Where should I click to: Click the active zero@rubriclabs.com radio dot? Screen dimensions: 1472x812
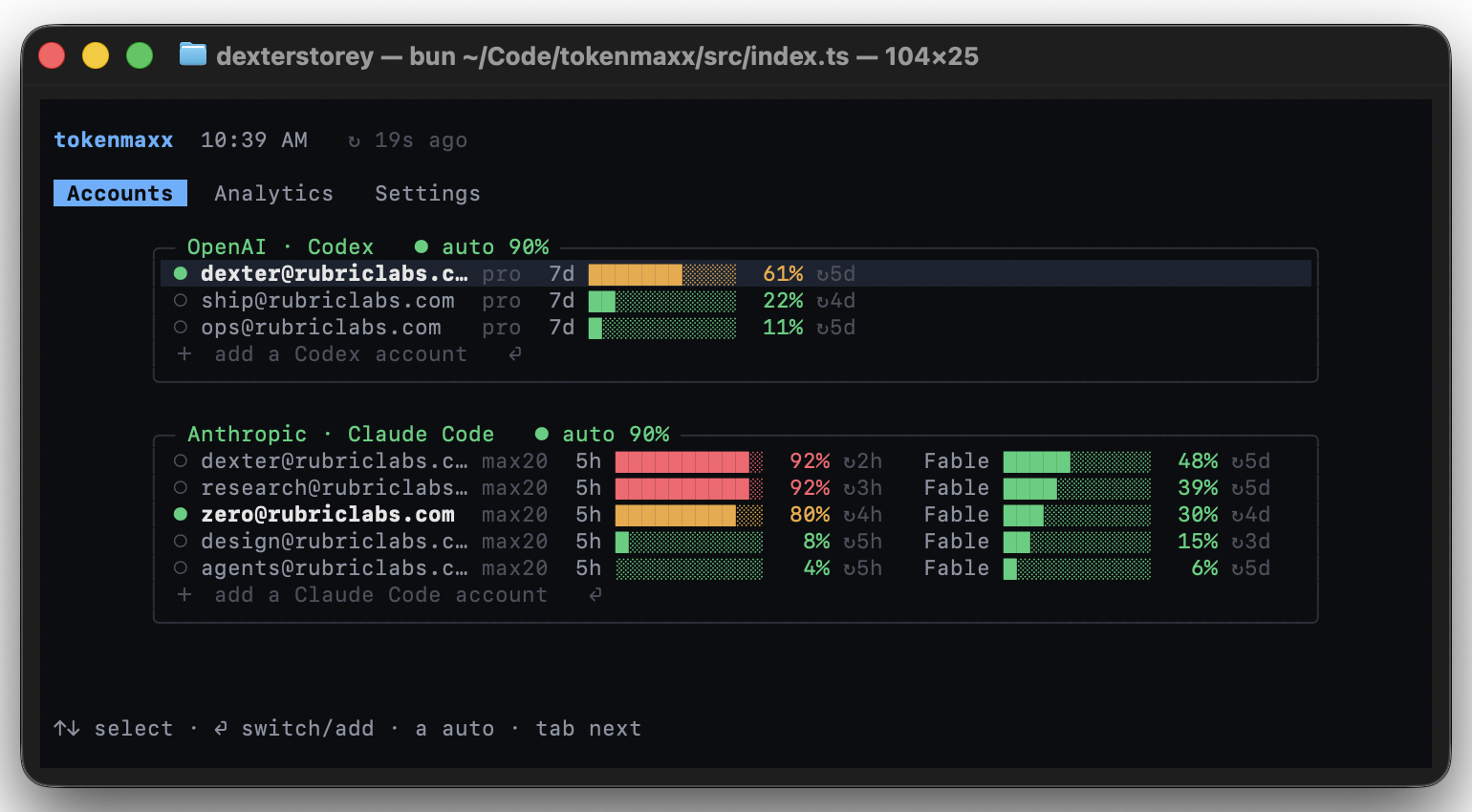point(181,515)
